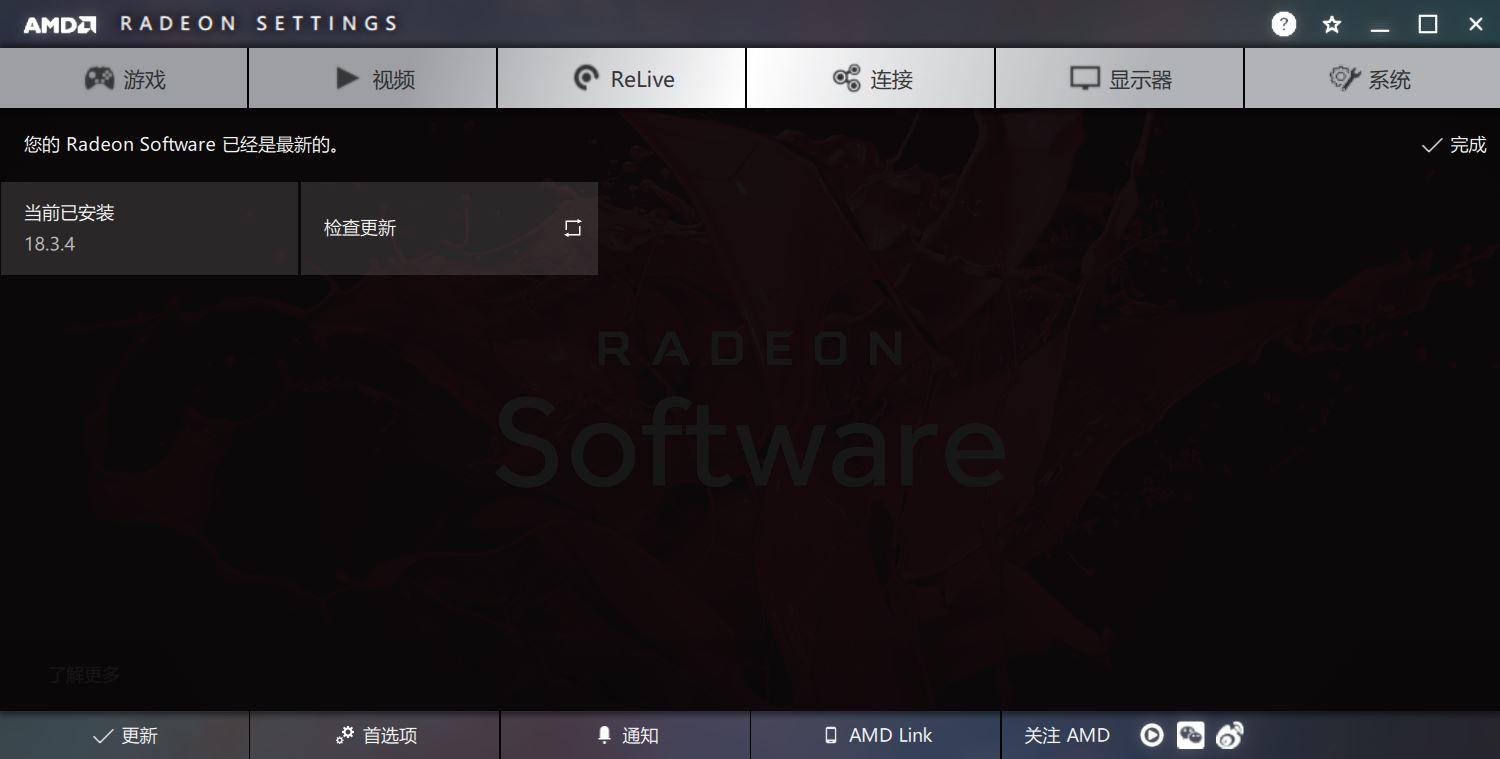This screenshot has height=759, width=1500.
Task: Open AMD Link in bottom bar
Action: (875, 735)
